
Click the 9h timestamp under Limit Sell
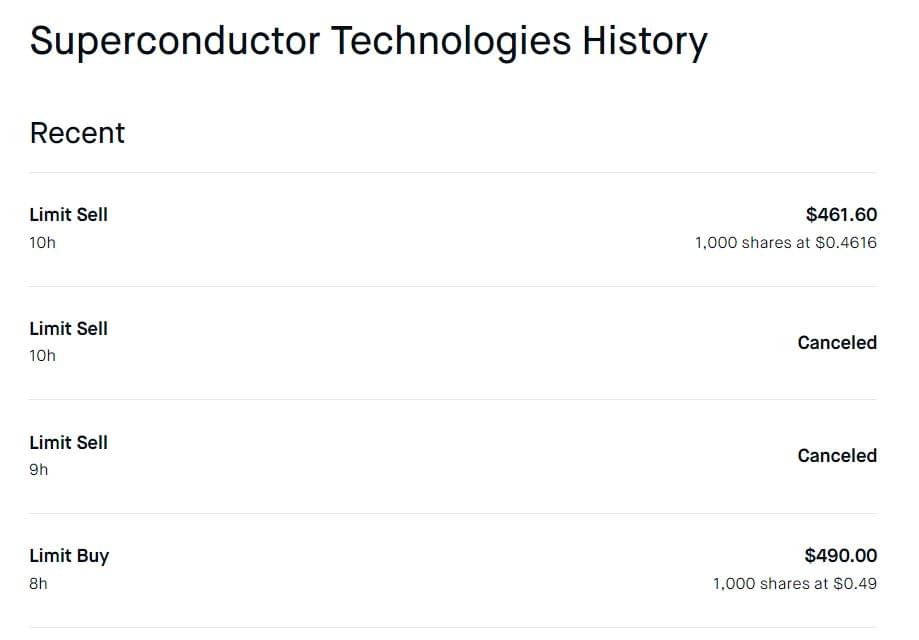39,470
